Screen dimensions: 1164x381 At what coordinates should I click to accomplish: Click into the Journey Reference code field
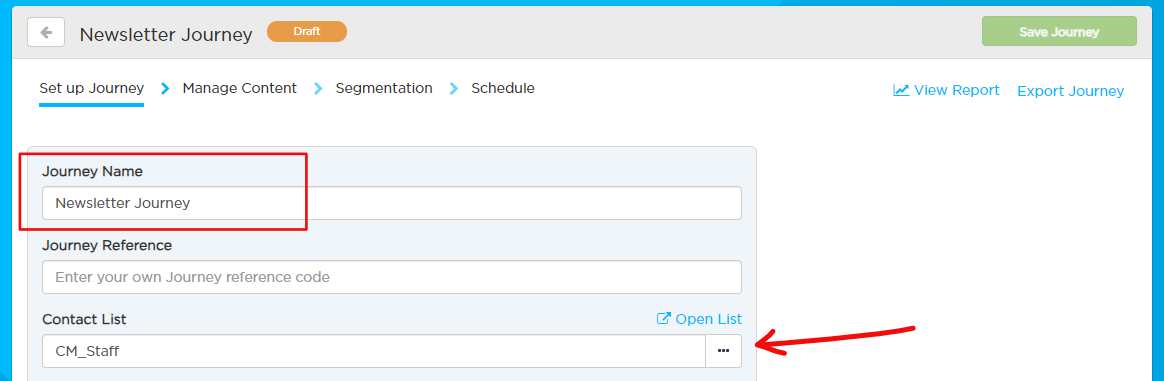tap(392, 277)
